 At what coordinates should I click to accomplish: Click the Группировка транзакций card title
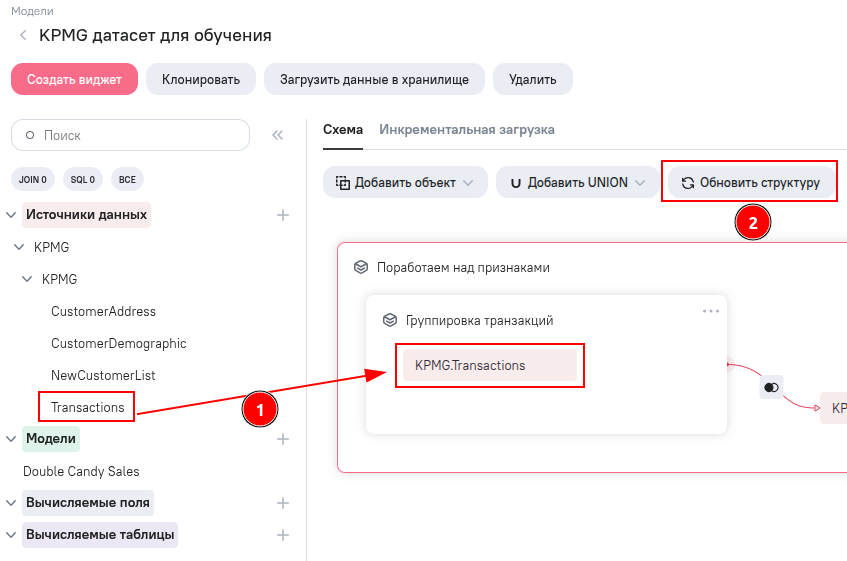coord(480,321)
